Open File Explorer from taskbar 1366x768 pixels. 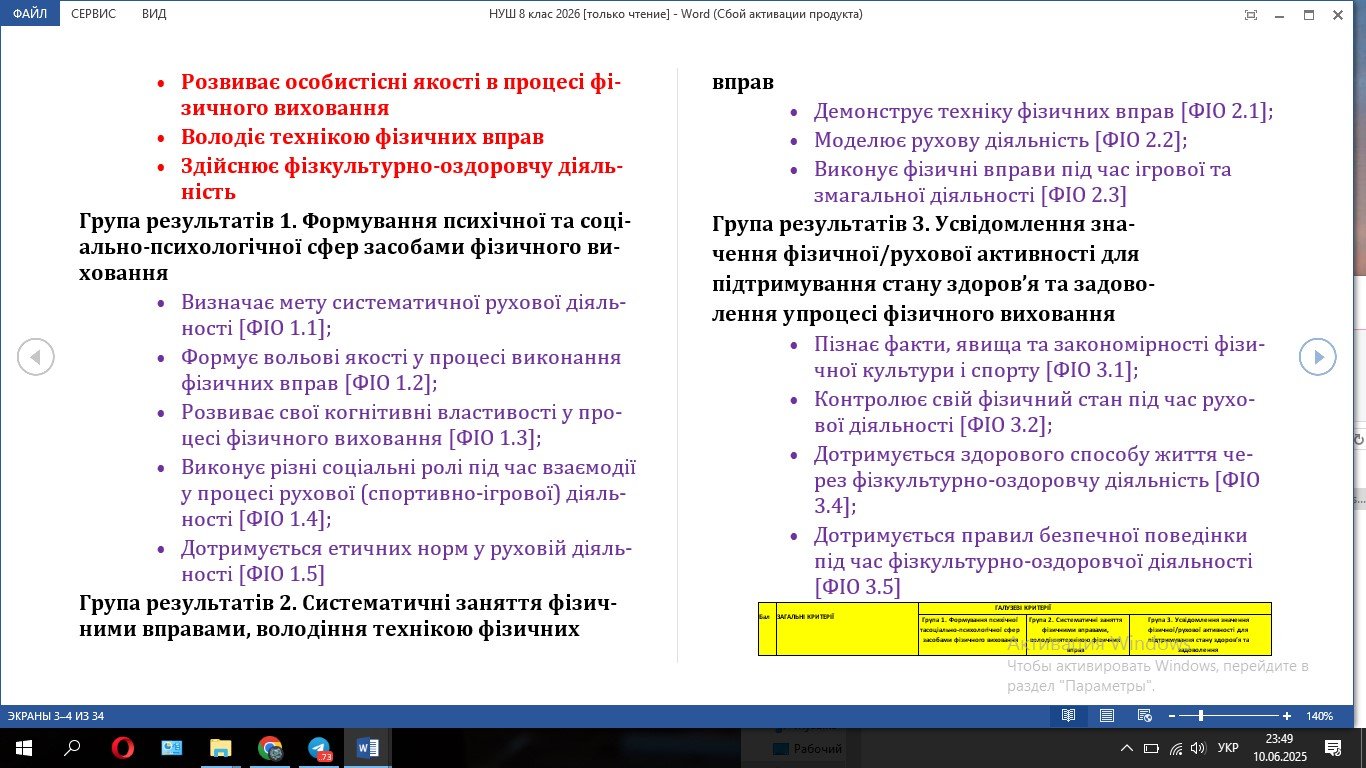(220, 748)
